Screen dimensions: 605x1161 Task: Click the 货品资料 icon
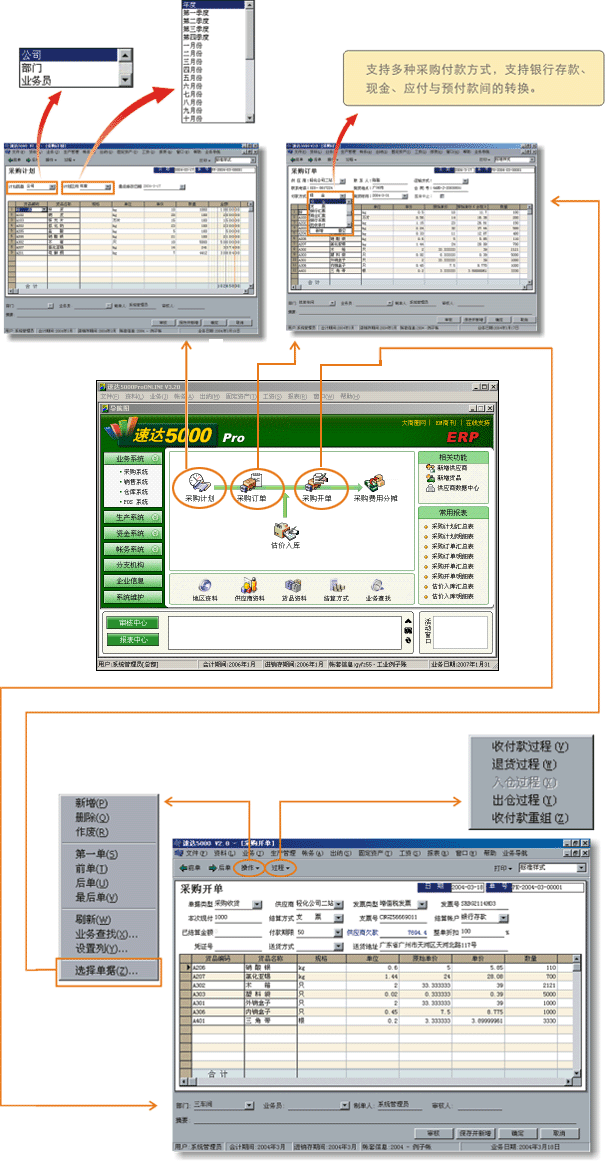pos(293,587)
